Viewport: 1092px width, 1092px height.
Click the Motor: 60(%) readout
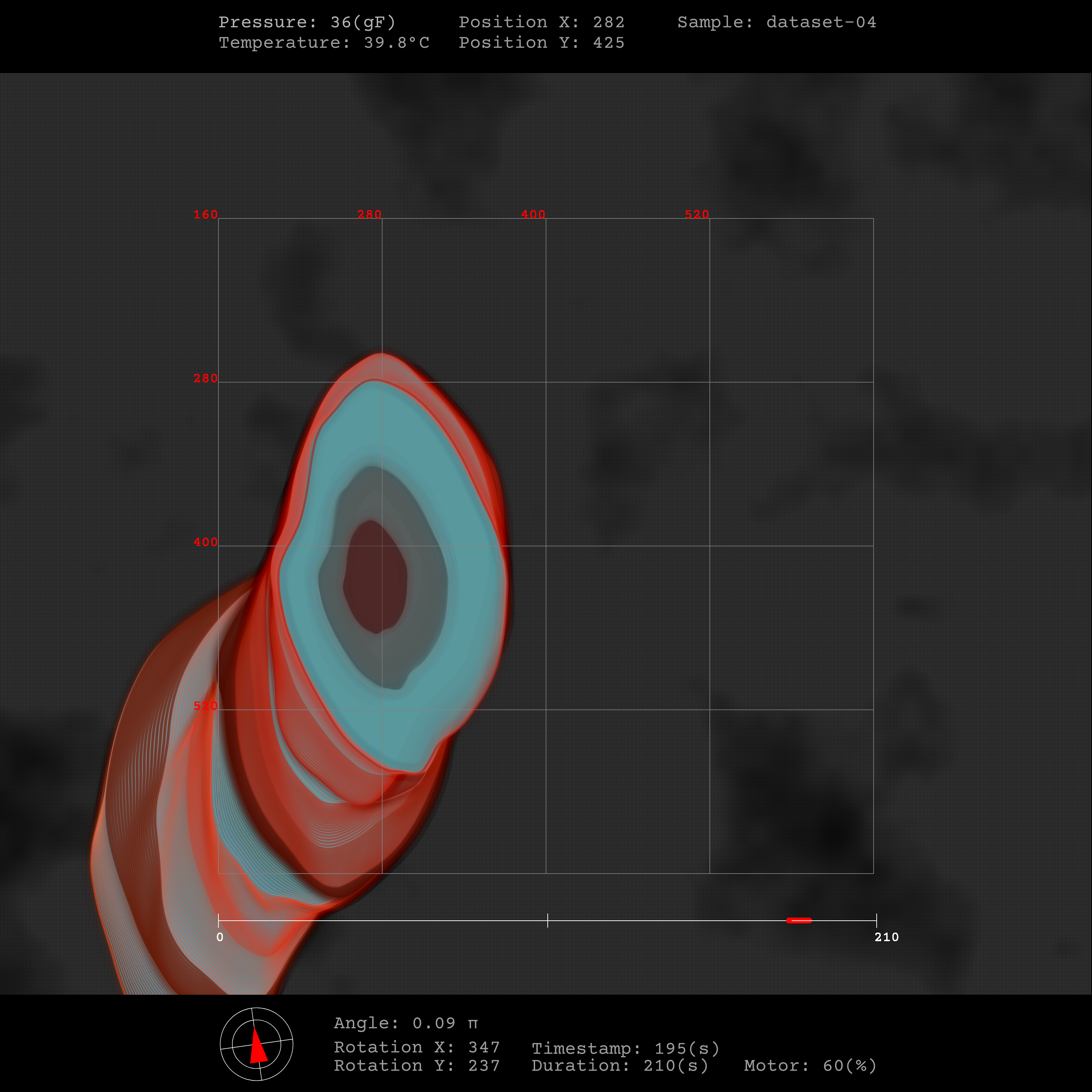(810, 1065)
